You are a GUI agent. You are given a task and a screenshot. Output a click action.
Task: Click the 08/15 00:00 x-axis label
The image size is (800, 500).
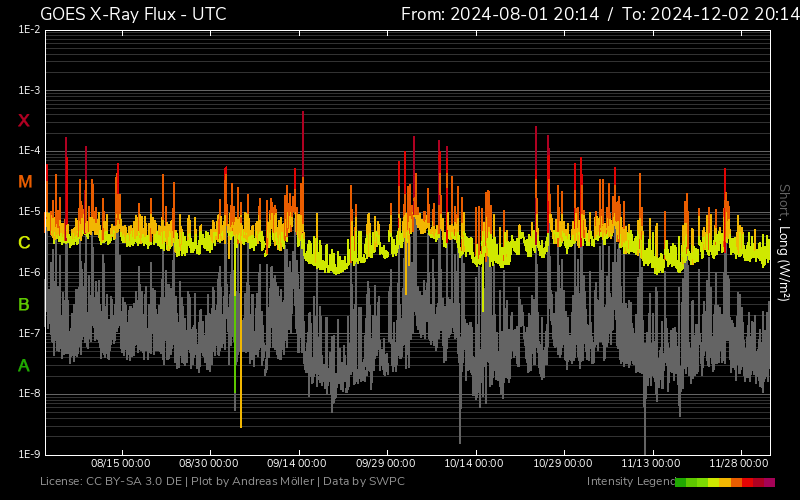pyautogui.click(x=120, y=463)
